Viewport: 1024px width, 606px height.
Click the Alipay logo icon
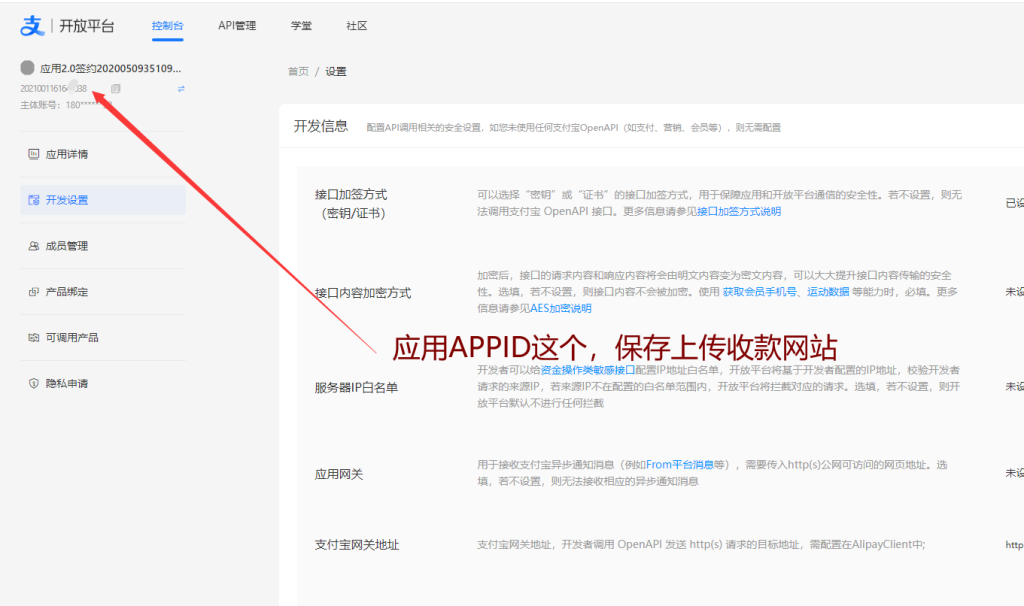point(32,25)
